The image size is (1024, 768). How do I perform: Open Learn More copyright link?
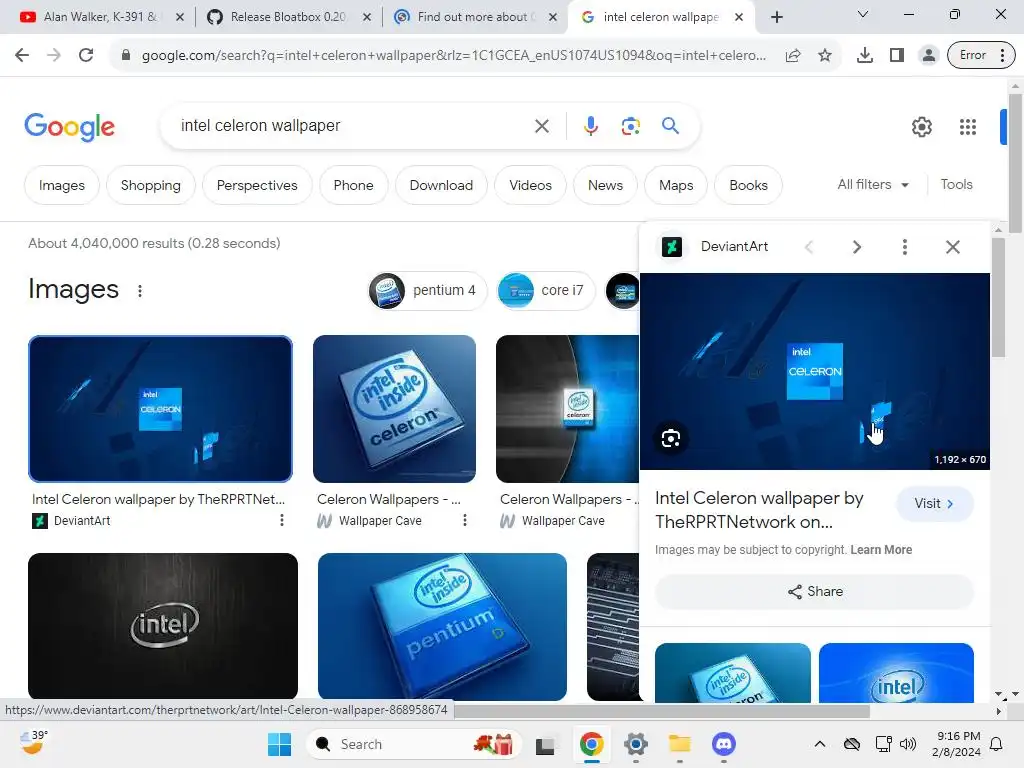point(881,550)
